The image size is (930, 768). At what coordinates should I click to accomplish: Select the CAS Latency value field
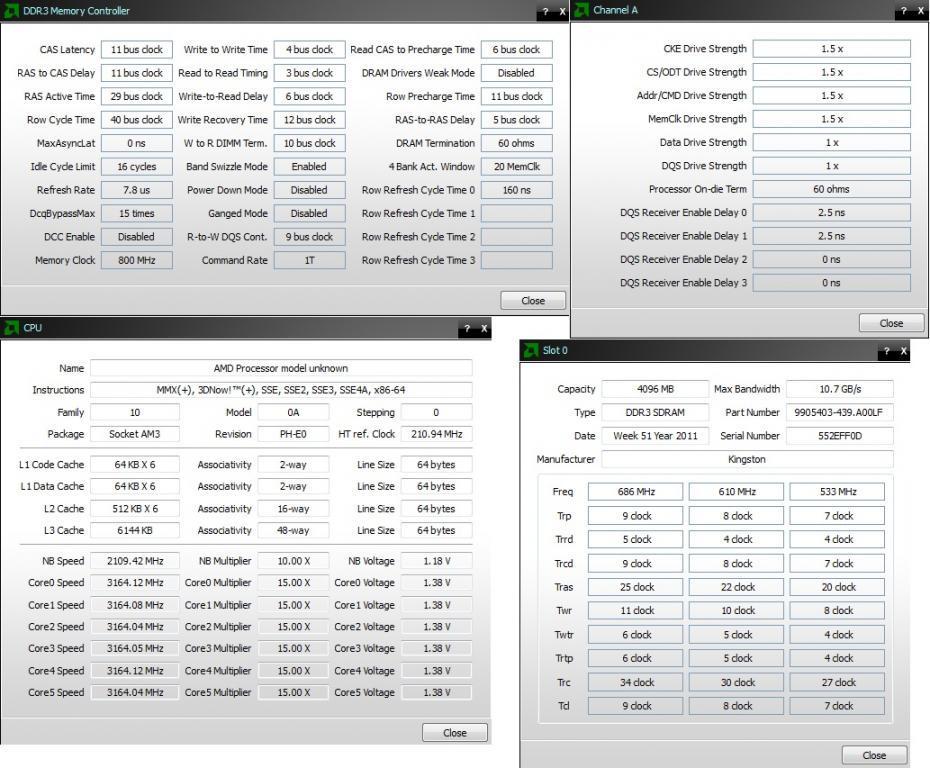pos(137,49)
